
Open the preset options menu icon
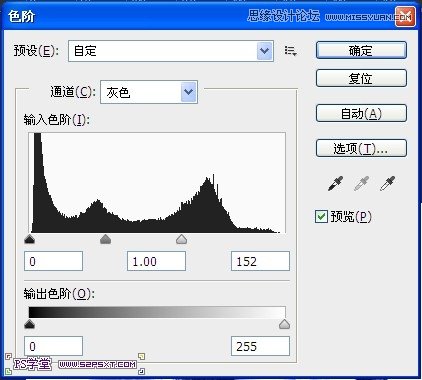click(291, 51)
